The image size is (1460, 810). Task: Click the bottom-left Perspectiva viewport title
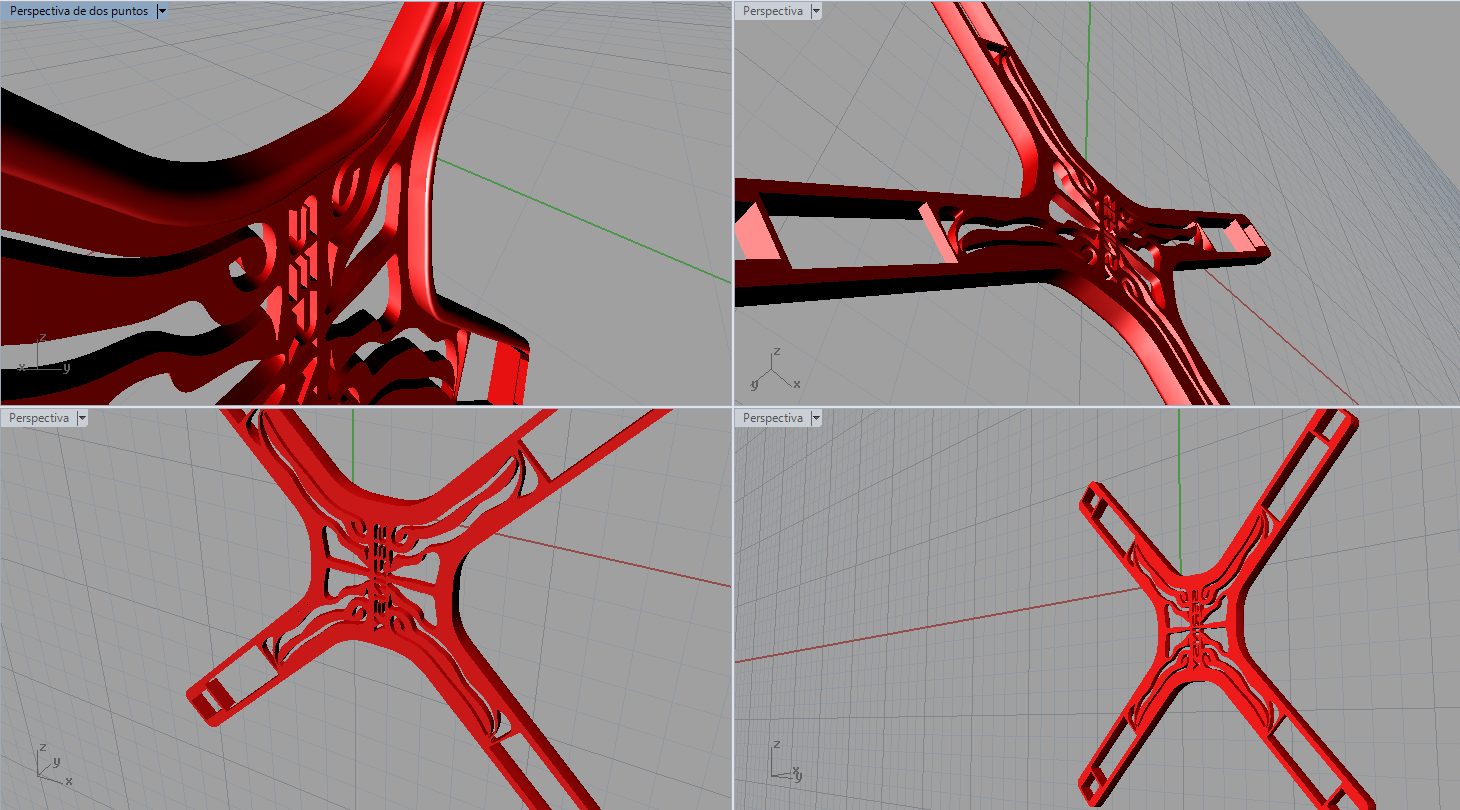tap(38, 417)
